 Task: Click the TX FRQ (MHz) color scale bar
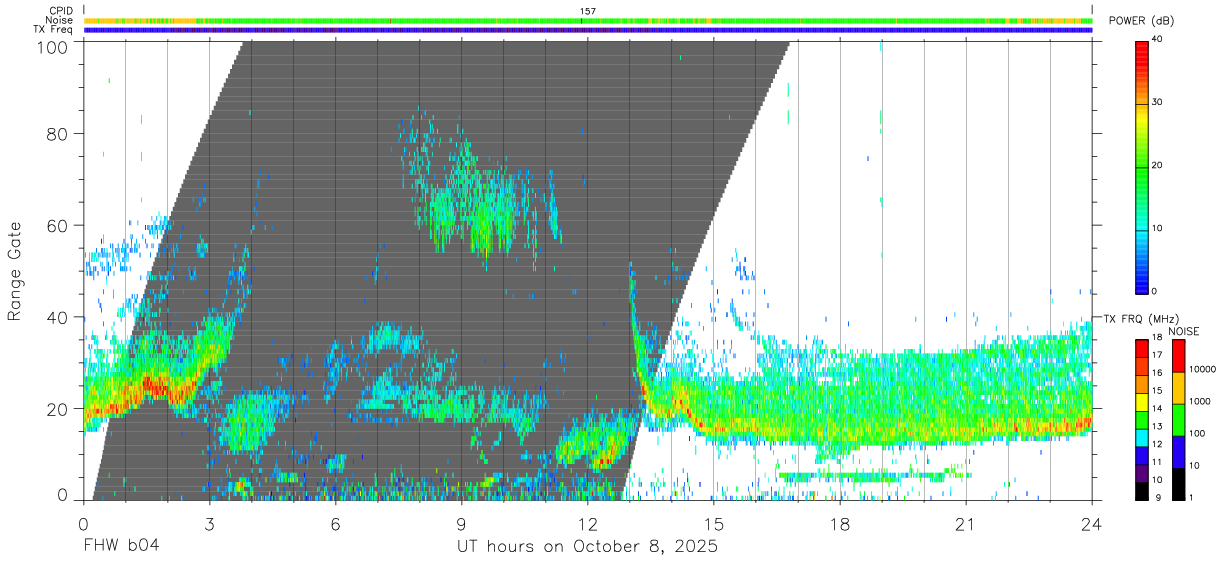[1142, 419]
